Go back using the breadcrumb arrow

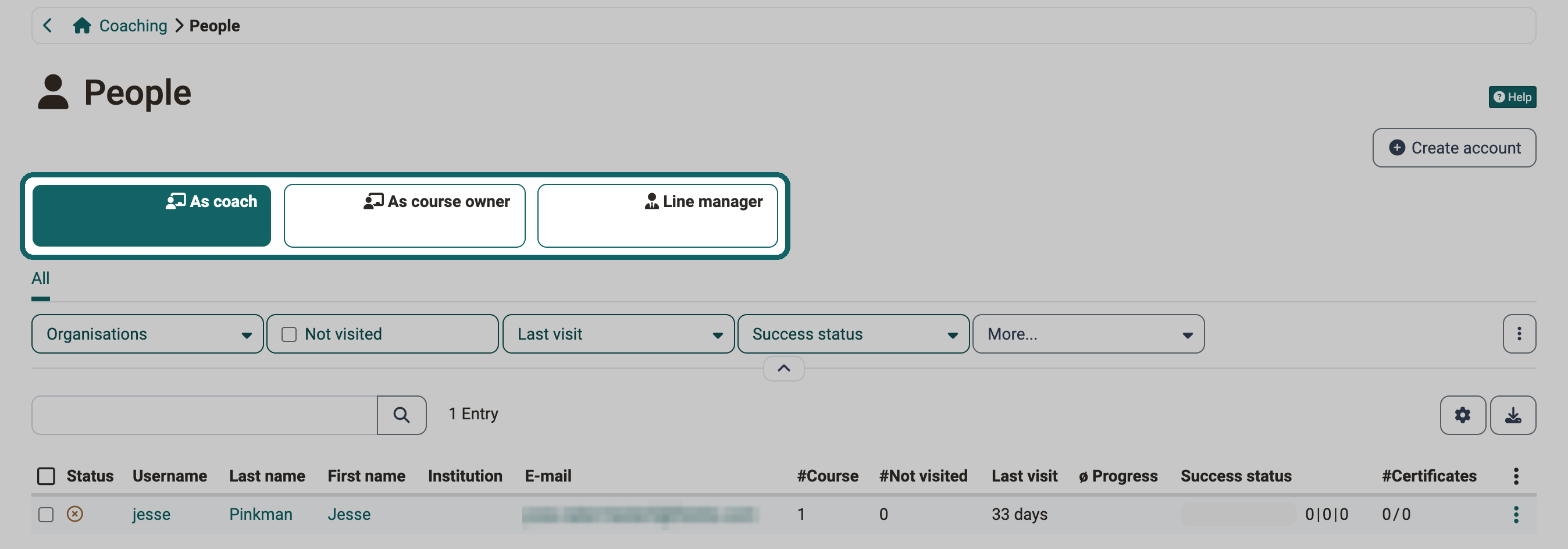click(x=48, y=26)
